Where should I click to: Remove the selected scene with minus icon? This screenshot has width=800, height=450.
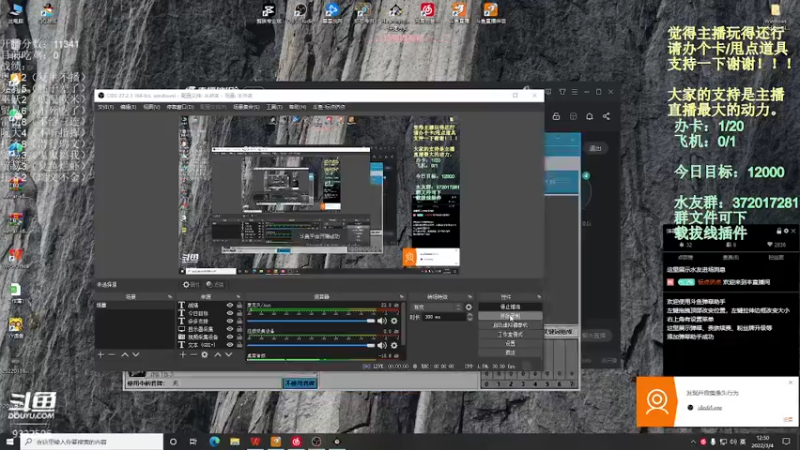click(x=112, y=355)
